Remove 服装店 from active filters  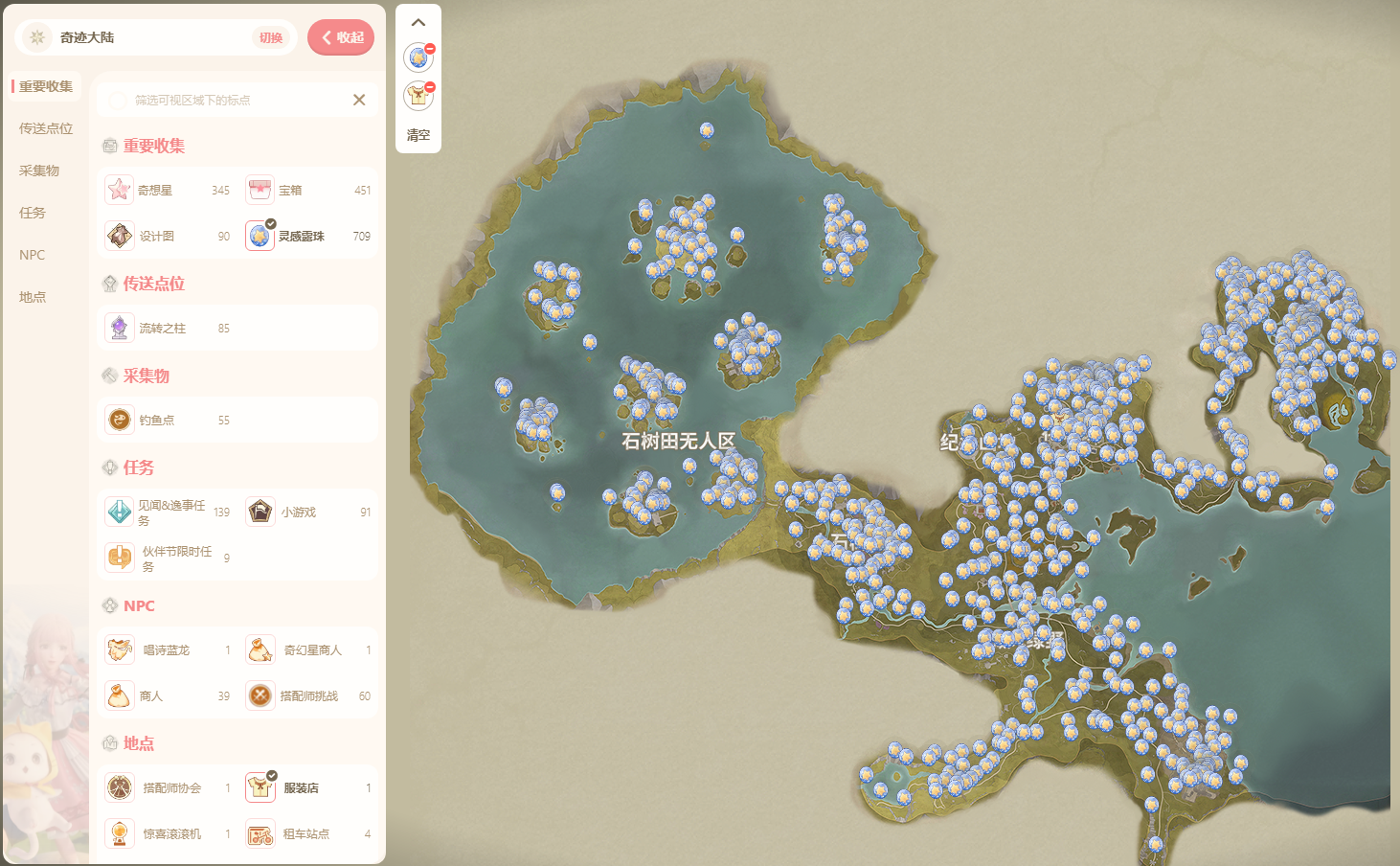coord(430,87)
